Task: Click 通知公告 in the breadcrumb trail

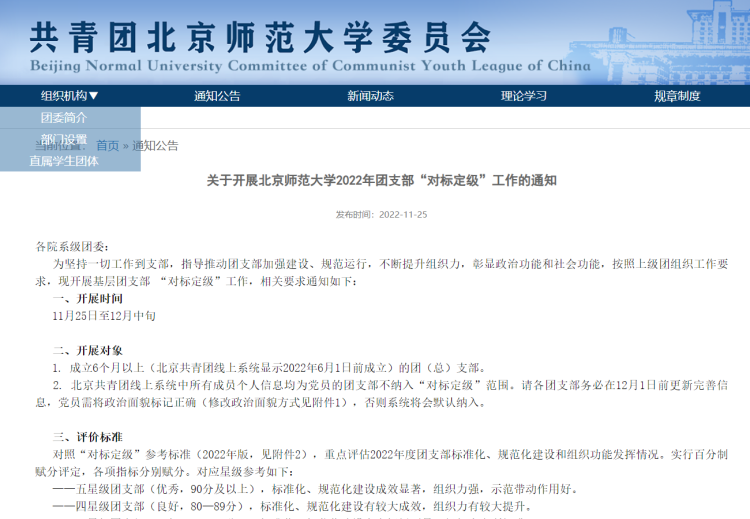Action: pos(156,146)
